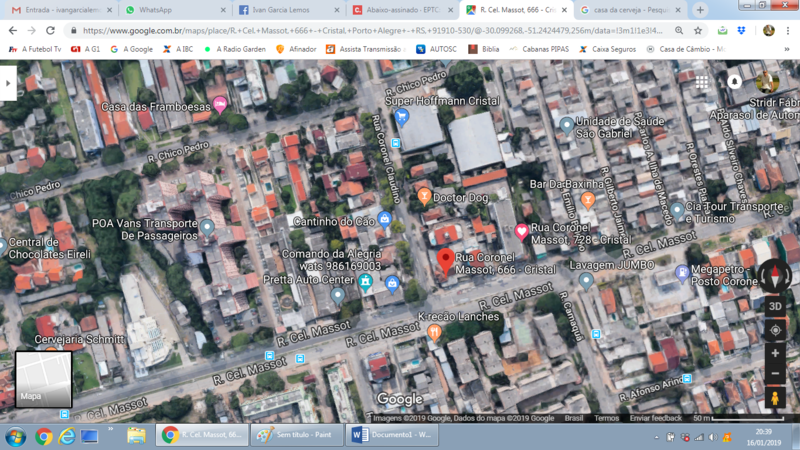Show more bookmarks chevron
Viewport: 800px width, 450px height.
pos(787,49)
